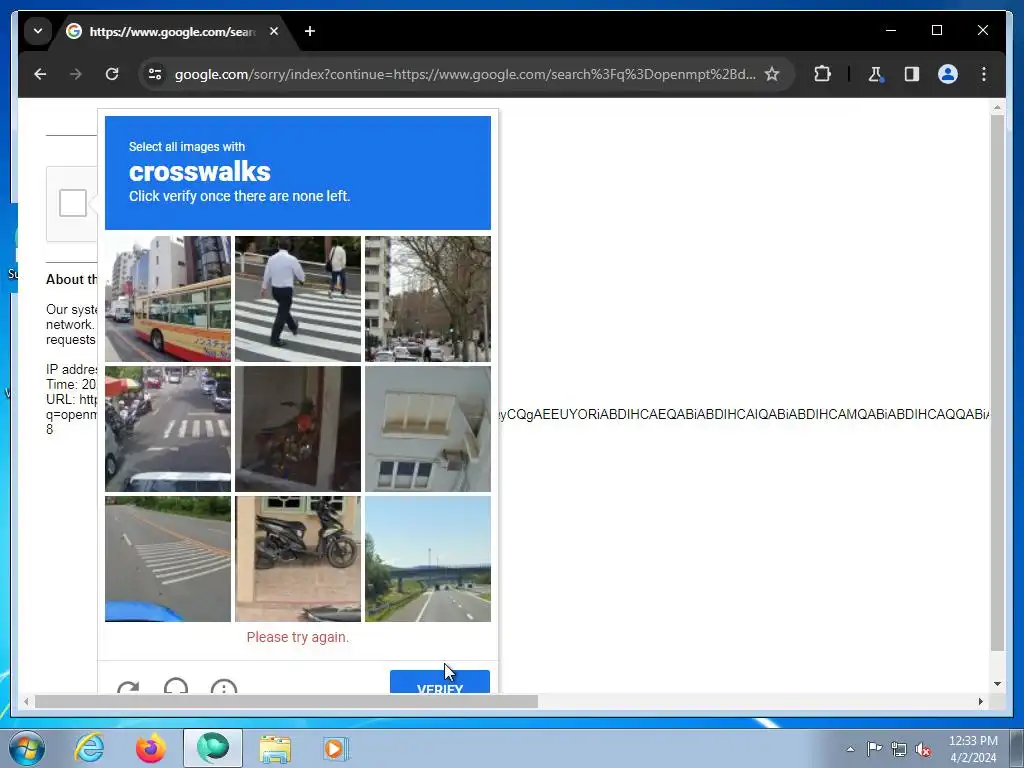
Task: Open the tab search dropdown
Action: coord(38,31)
